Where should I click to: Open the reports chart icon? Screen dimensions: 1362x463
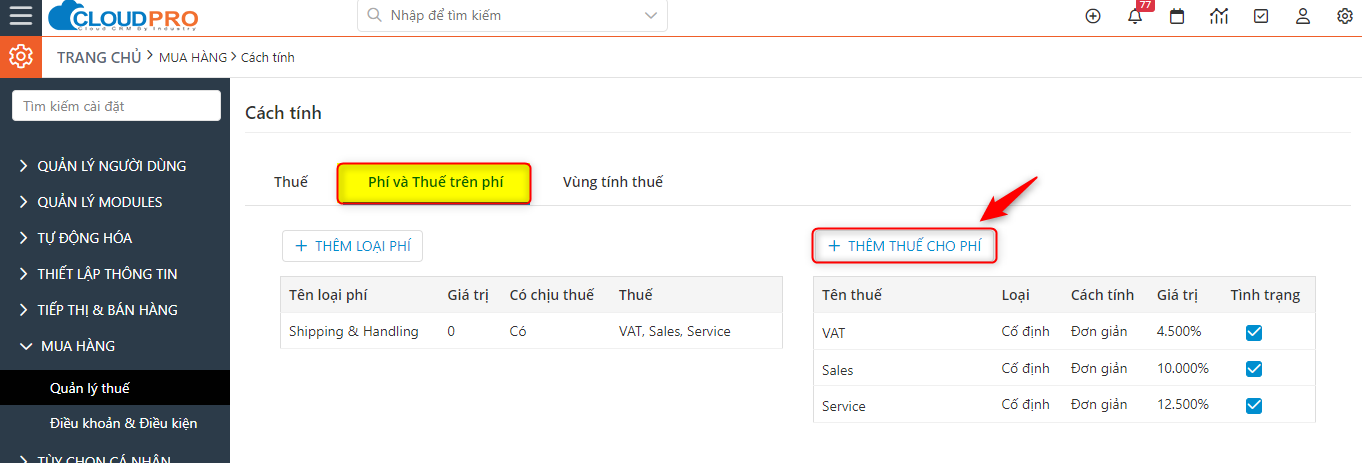pos(1219,16)
